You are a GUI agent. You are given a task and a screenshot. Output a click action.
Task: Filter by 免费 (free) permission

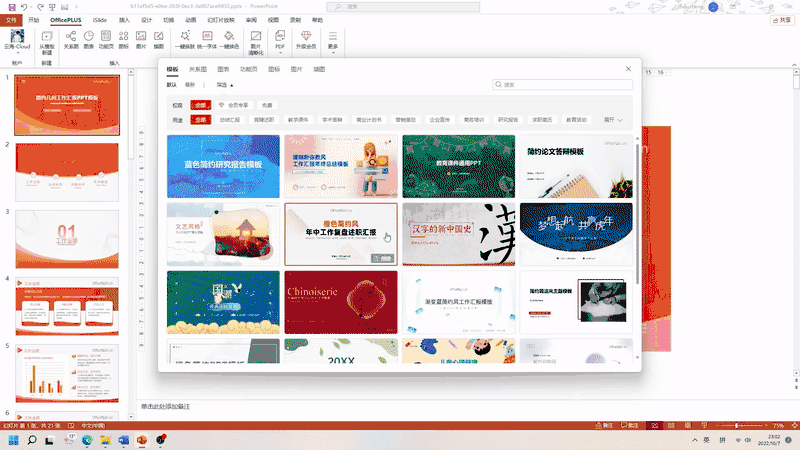tap(267, 105)
